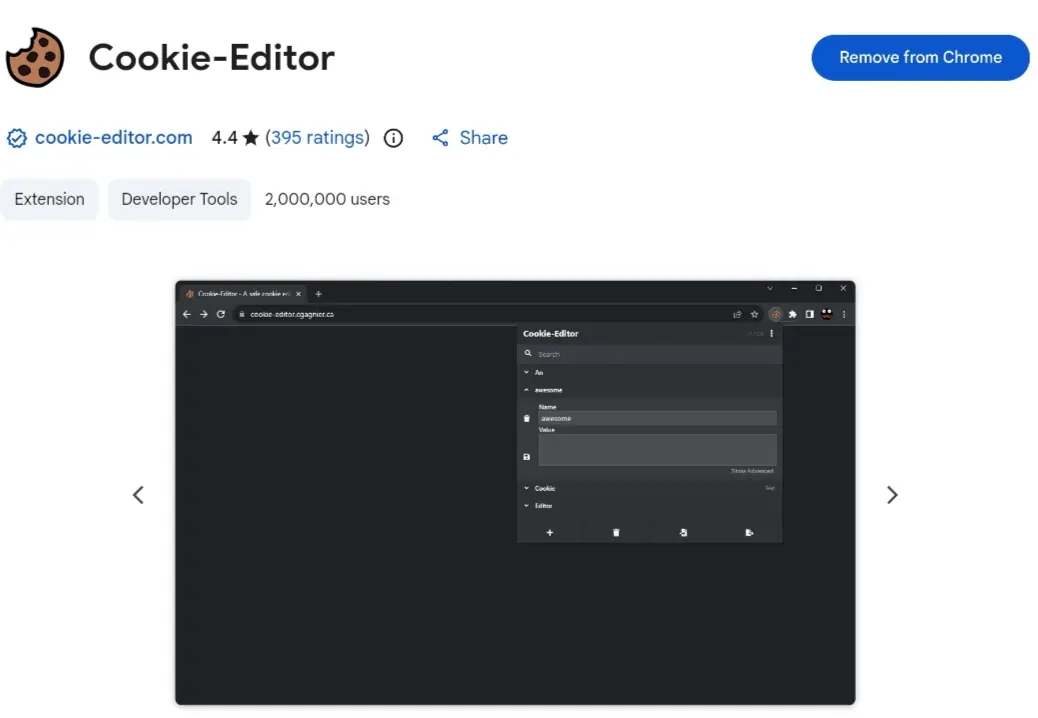The height and width of the screenshot is (718, 1038).
Task: Click the Cookie-Editor cookie logo
Action: click(35, 58)
